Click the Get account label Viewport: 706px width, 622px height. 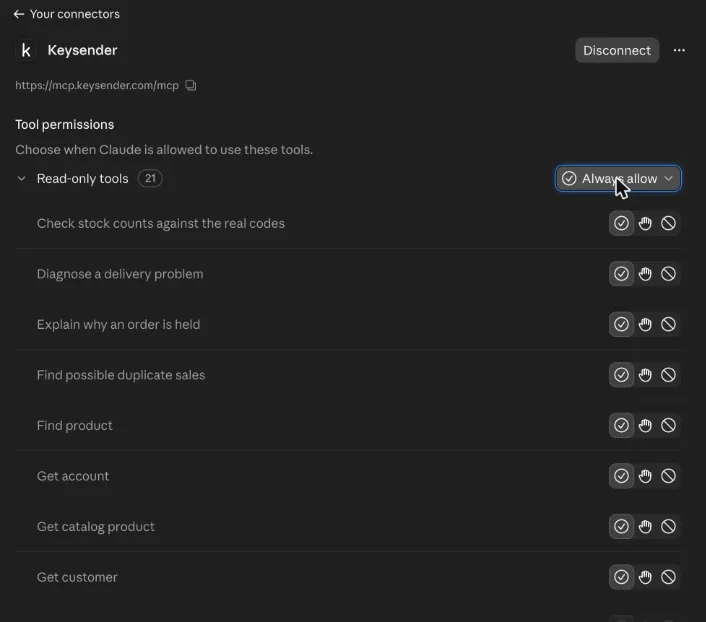[73, 476]
